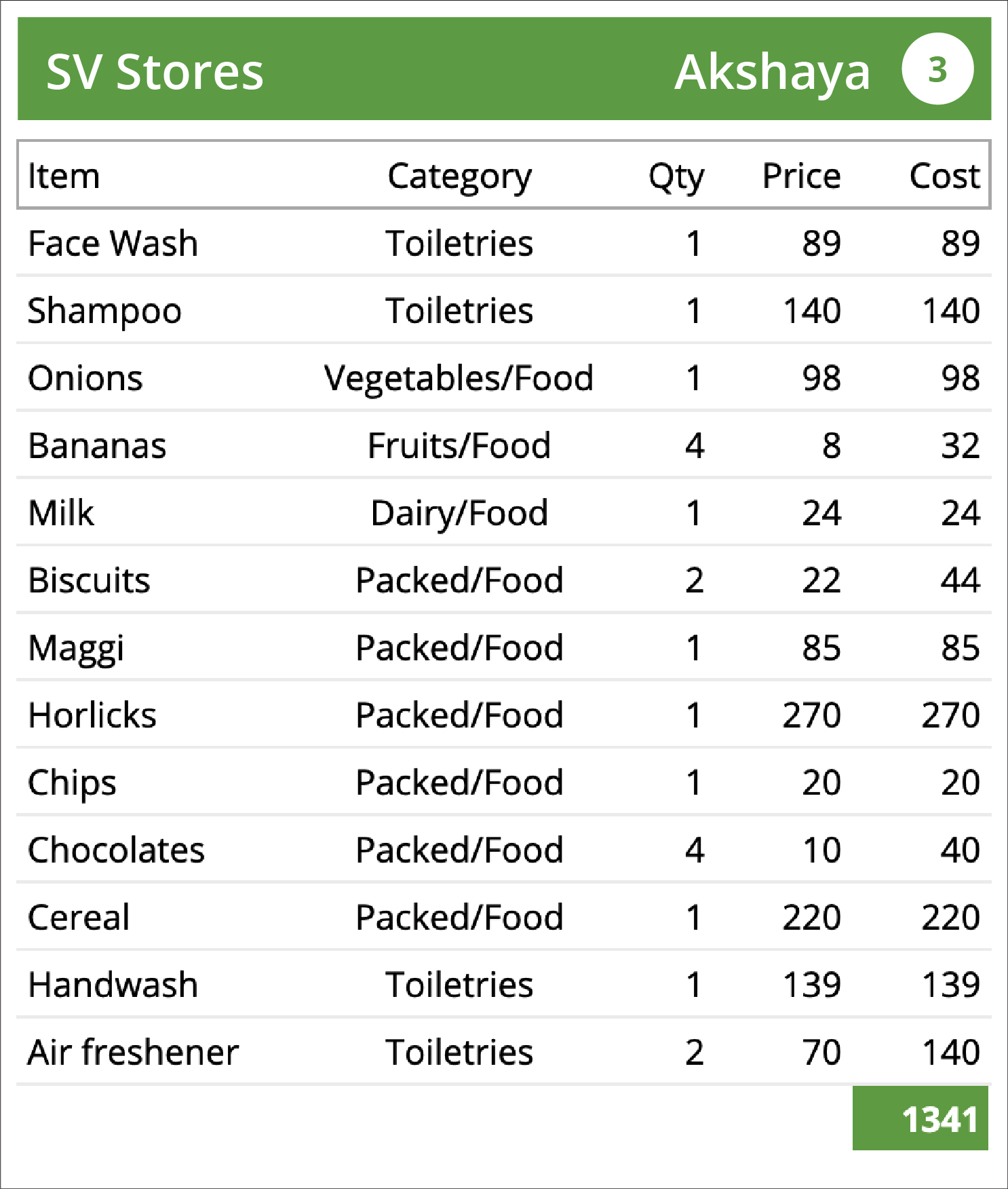Click the Cereal item name
1008x1189 pixels.
click(79, 918)
